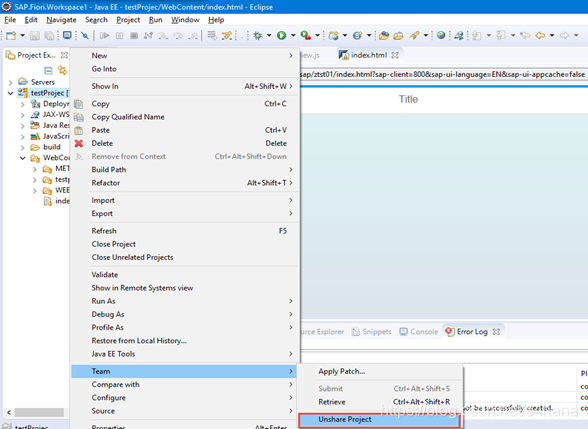
Task: Open the Back history dropdown arrow
Action: tap(552, 36)
